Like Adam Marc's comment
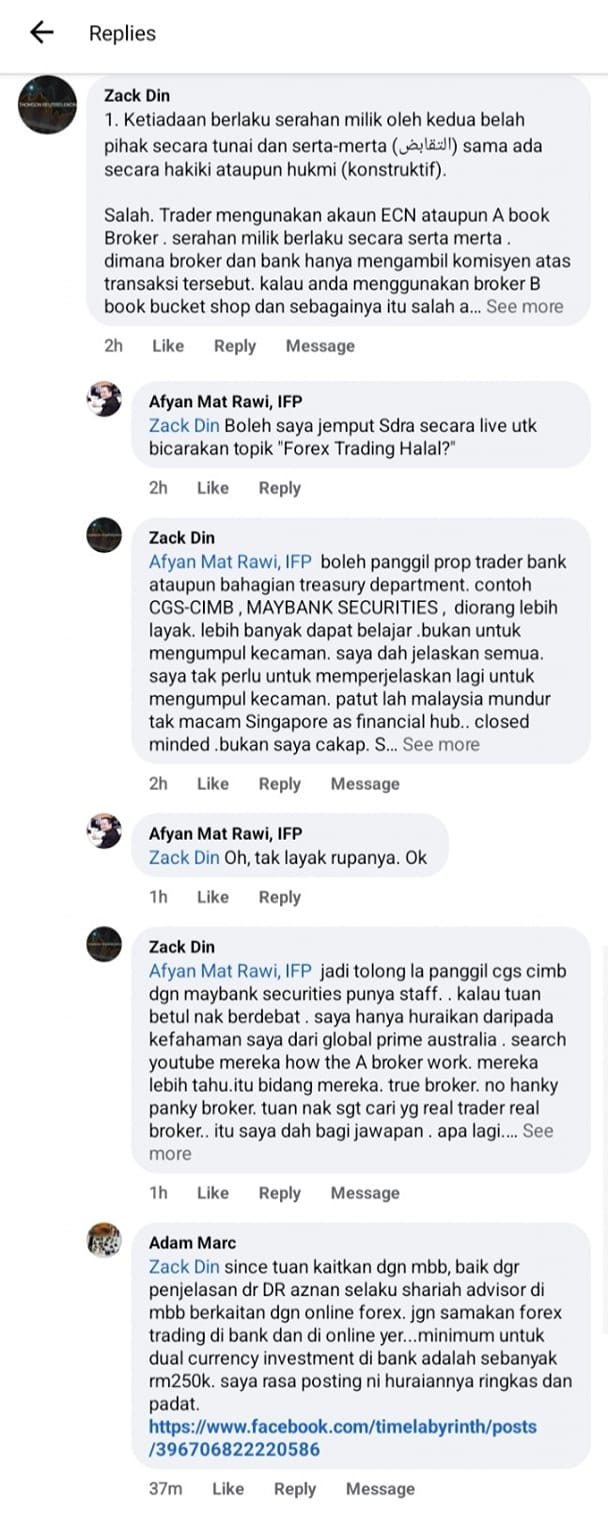Screen dimensions: 608x1514 228,1489
